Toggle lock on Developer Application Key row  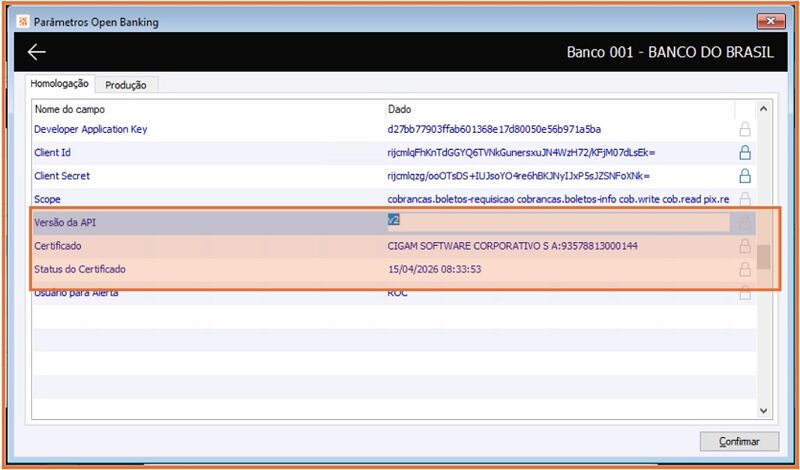coord(745,129)
